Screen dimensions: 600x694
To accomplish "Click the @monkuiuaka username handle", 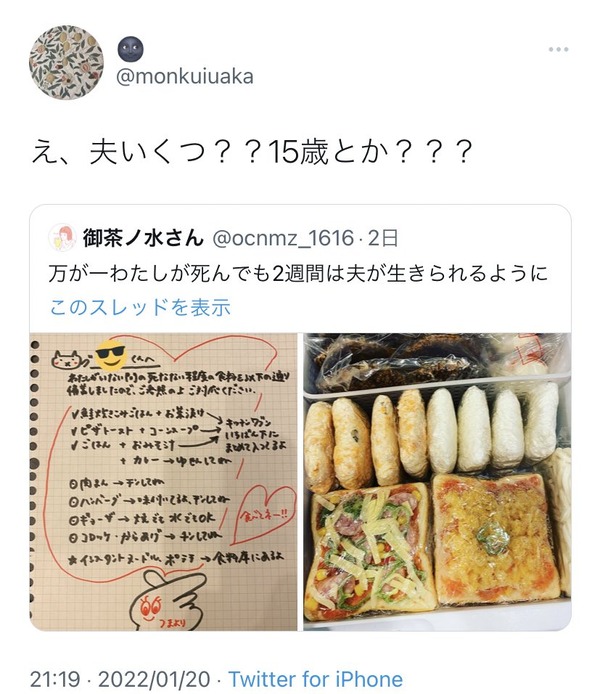I will tap(185, 77).
